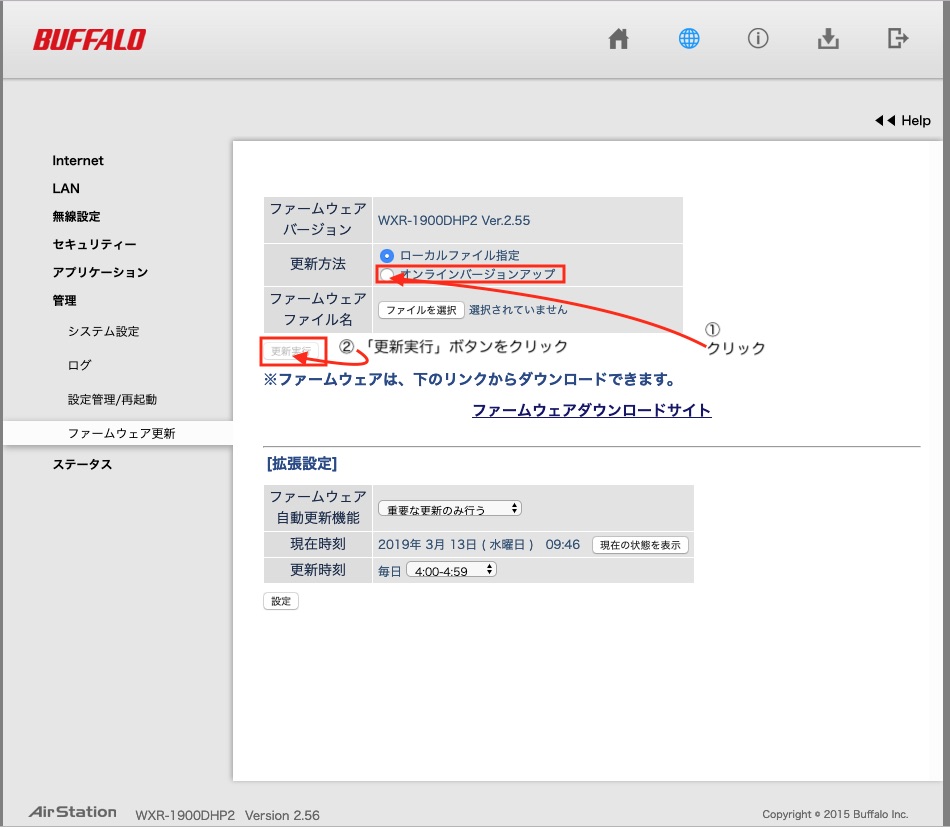Click the globe internet icon

pyautogui.click(x=688, y=39)
